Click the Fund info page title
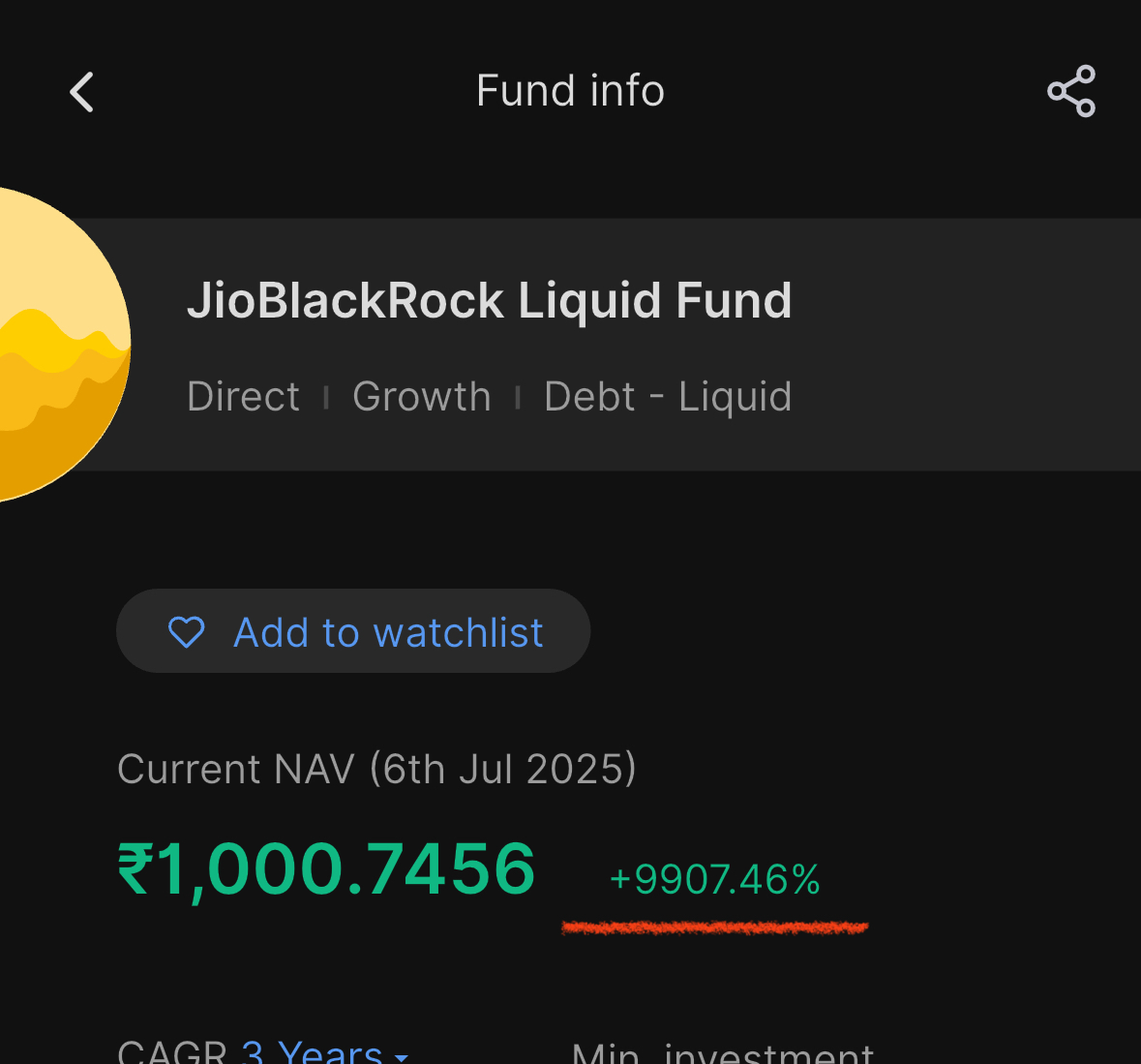This screenshot has width=1141, height=1064. pyautogui.click(x=570, y=91)
